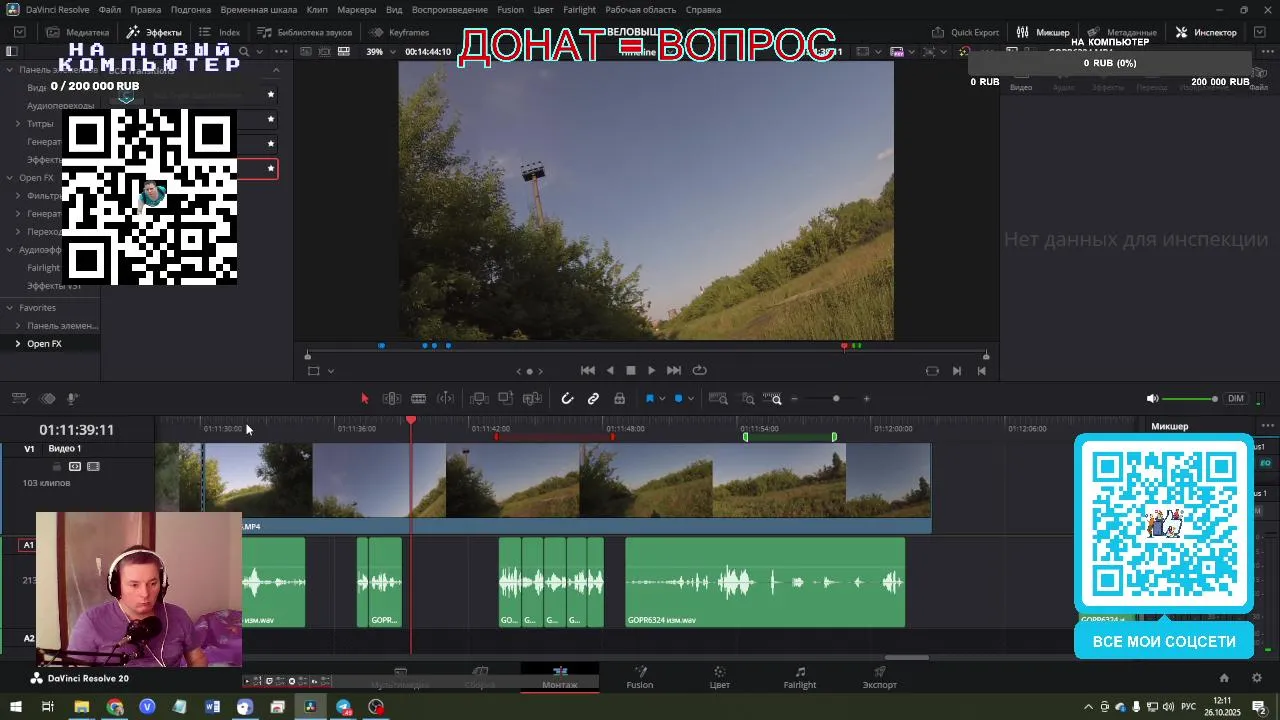
Task: Click the DIM audio button
Action: 1236,399
